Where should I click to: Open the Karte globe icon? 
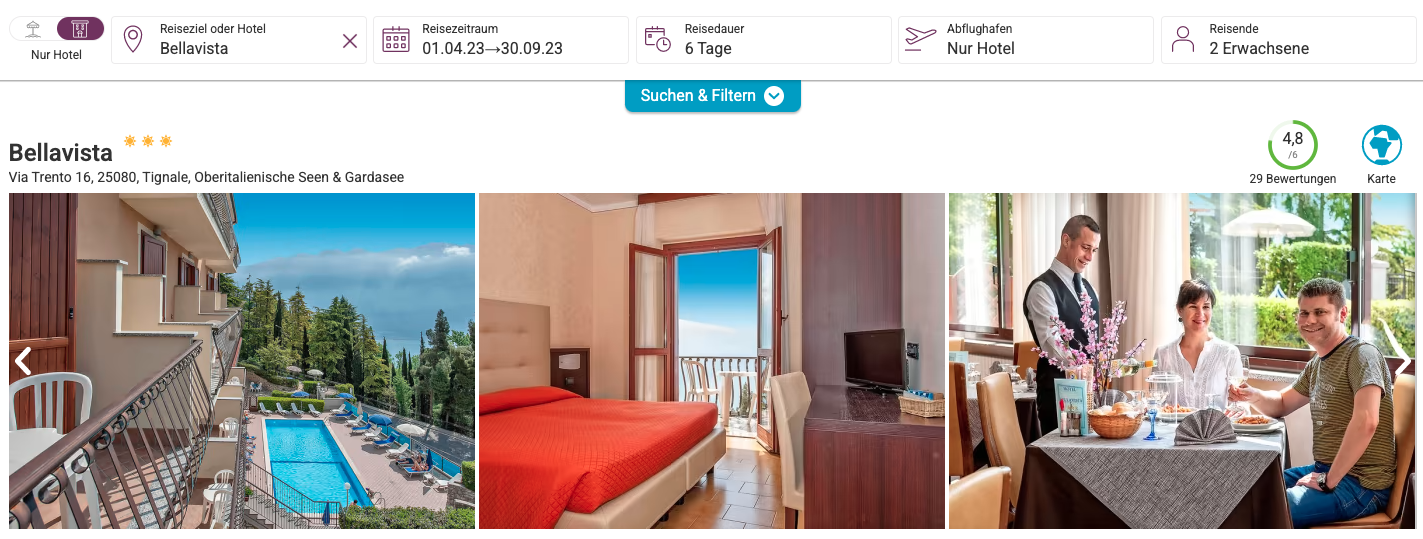click(1382, 145)
